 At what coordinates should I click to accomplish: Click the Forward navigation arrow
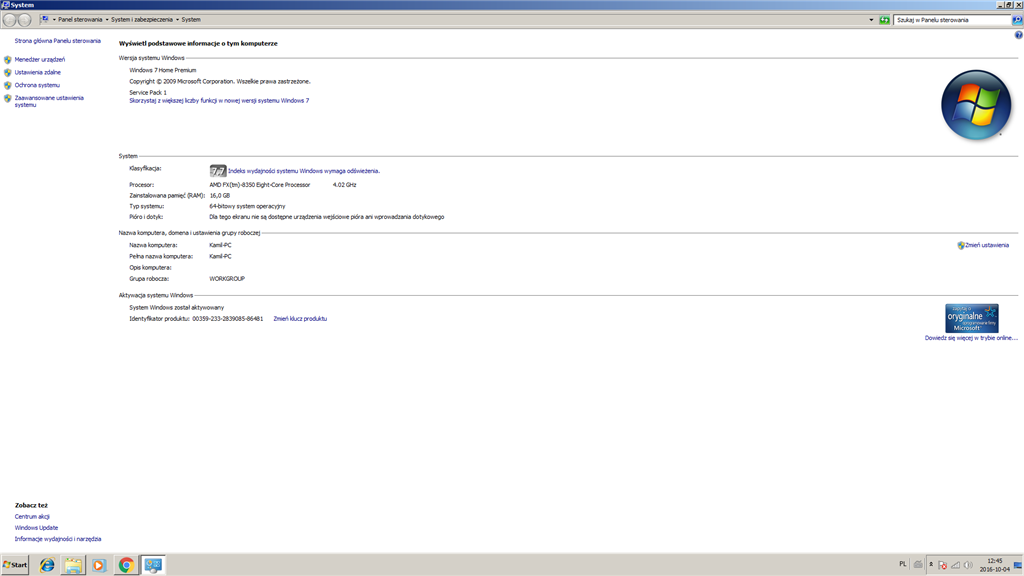coord(24,20)
